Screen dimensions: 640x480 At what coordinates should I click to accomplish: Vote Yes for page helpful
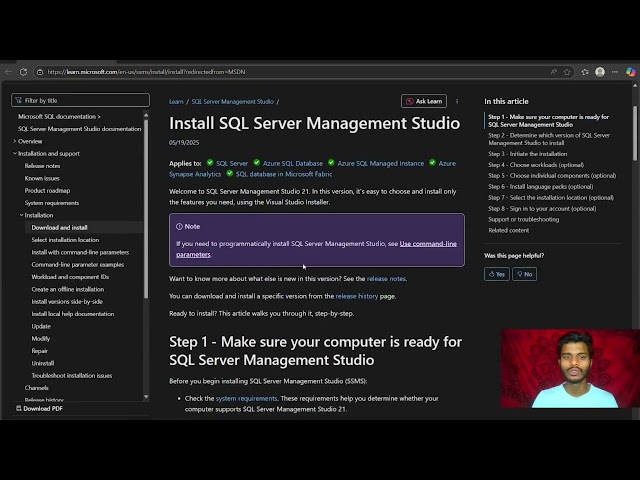pos(497,274)
